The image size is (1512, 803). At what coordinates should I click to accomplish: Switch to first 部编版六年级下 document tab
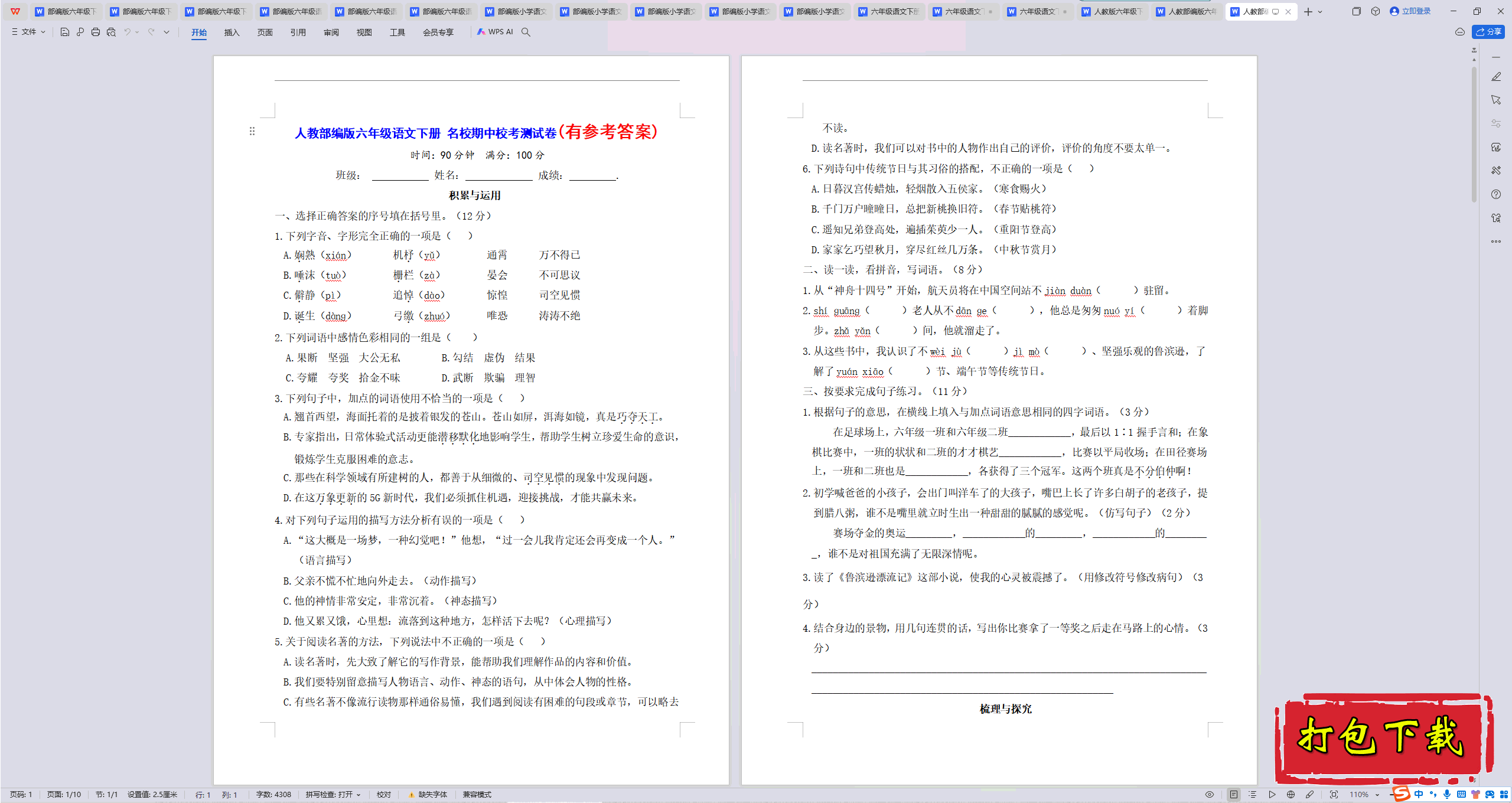67,11
